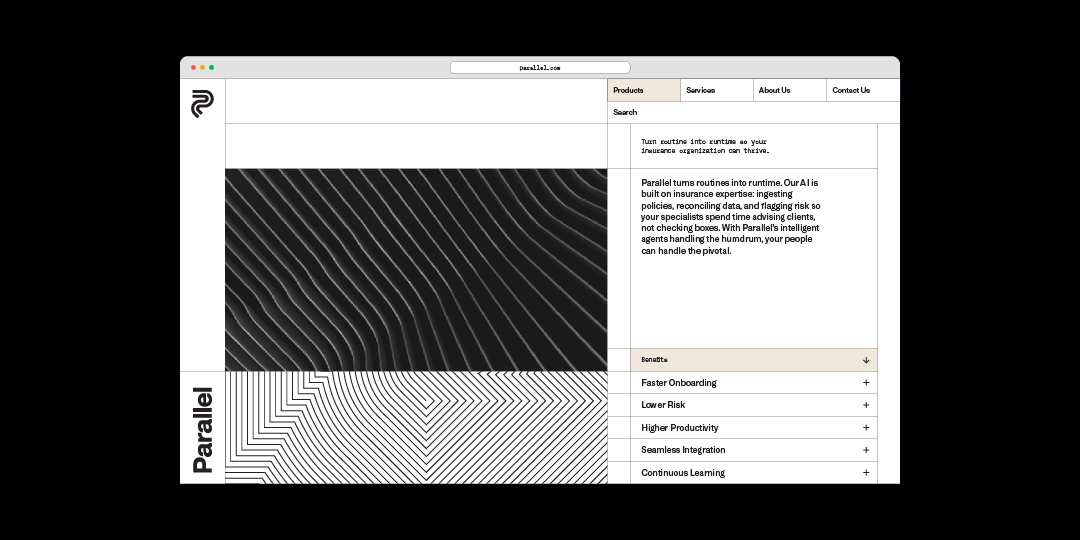The image size is (1080, 540).
Task: Select the Higher Productivity label
Action: click(x=679, y=428)
